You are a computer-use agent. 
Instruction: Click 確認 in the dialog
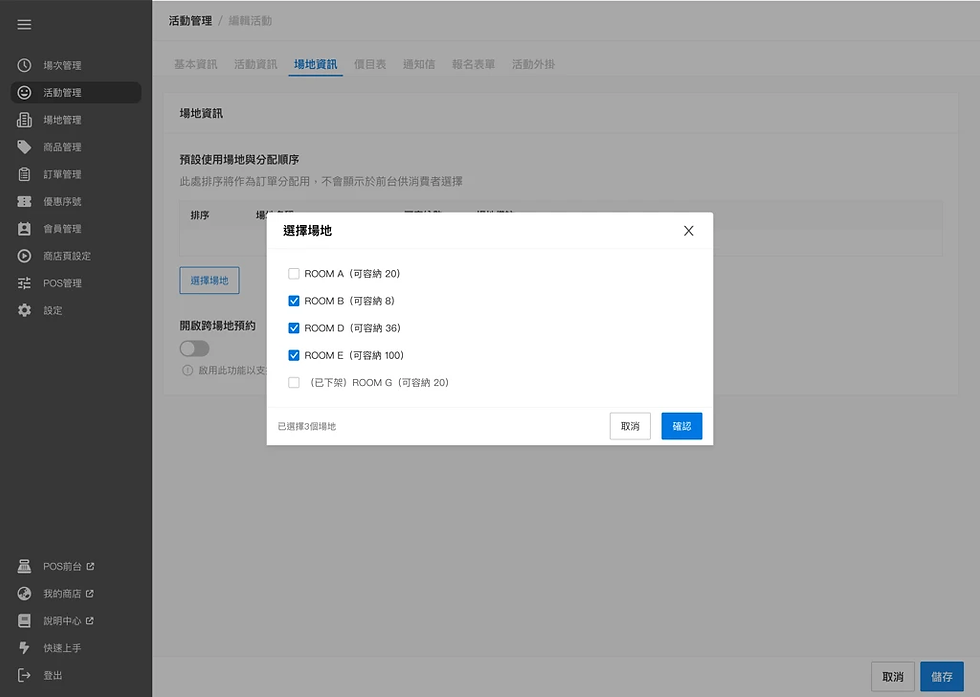coord(682,426)
